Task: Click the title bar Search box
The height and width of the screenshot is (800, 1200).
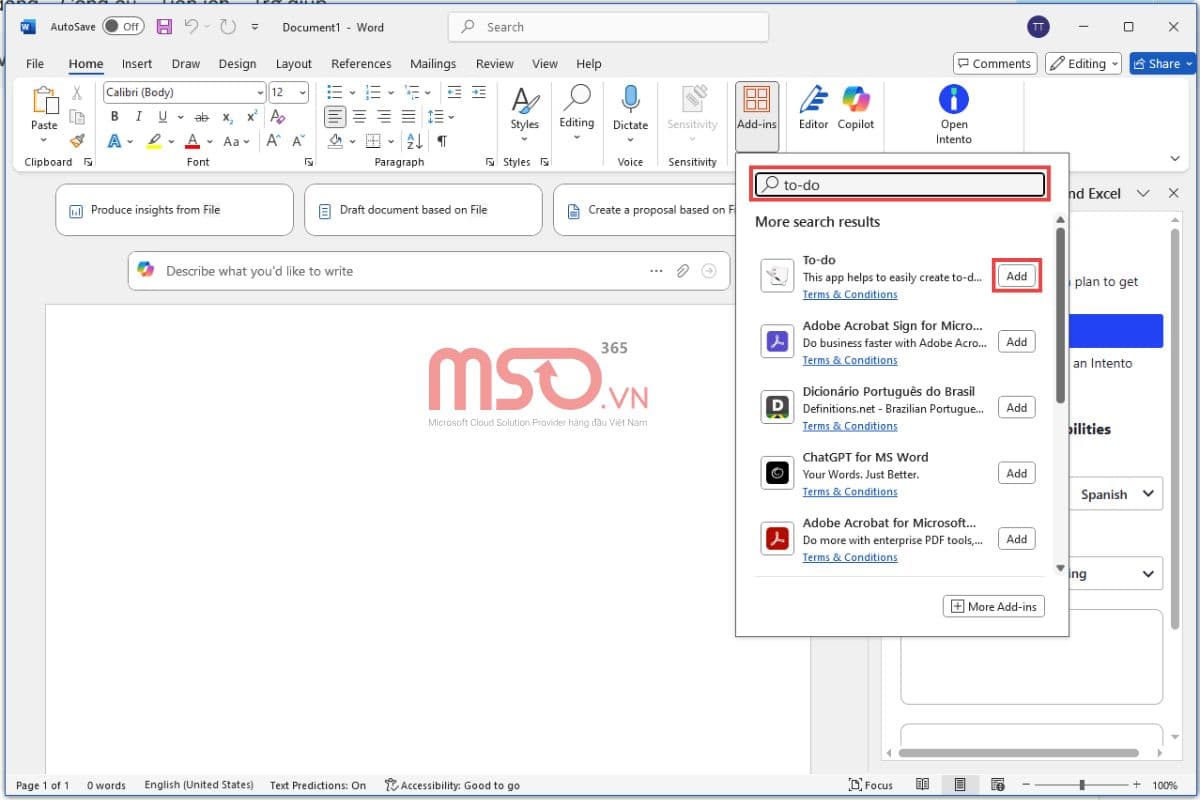Action: (x=608, y=27)
